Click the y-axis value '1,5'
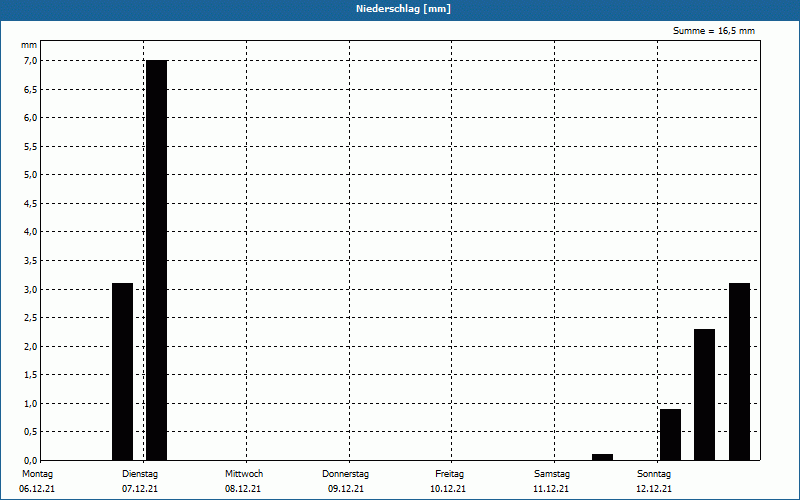Viewport: 800px width, 500px height. [x=30, y=375]
